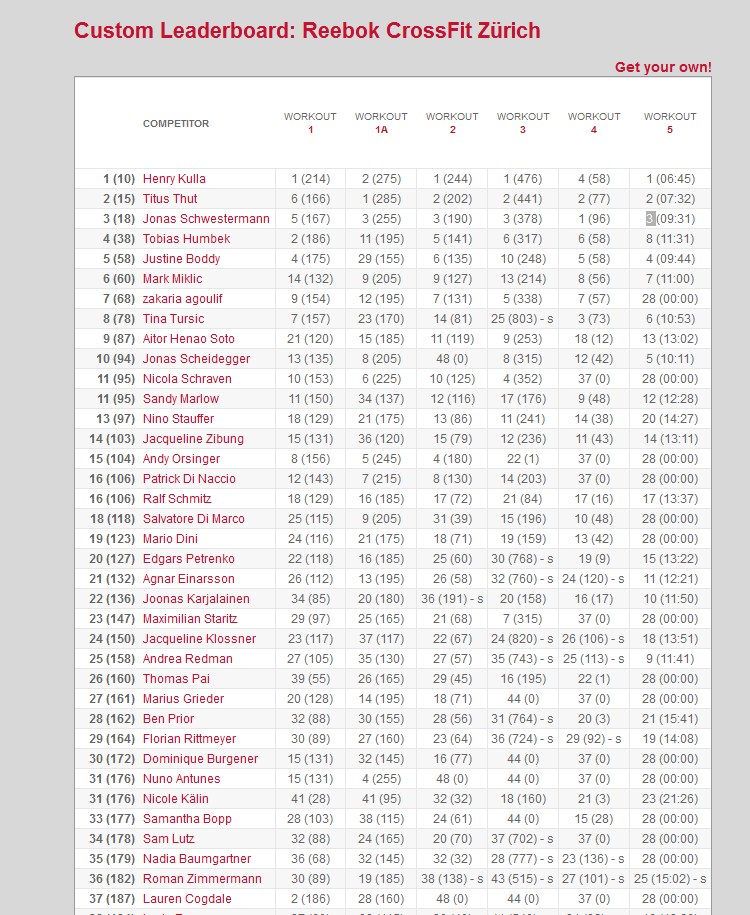Click Roman Zimmermann's Workout 5 score 25 (15:02) - s
The width and height of the screenshot is (750, 915).
tap(670, 879)
